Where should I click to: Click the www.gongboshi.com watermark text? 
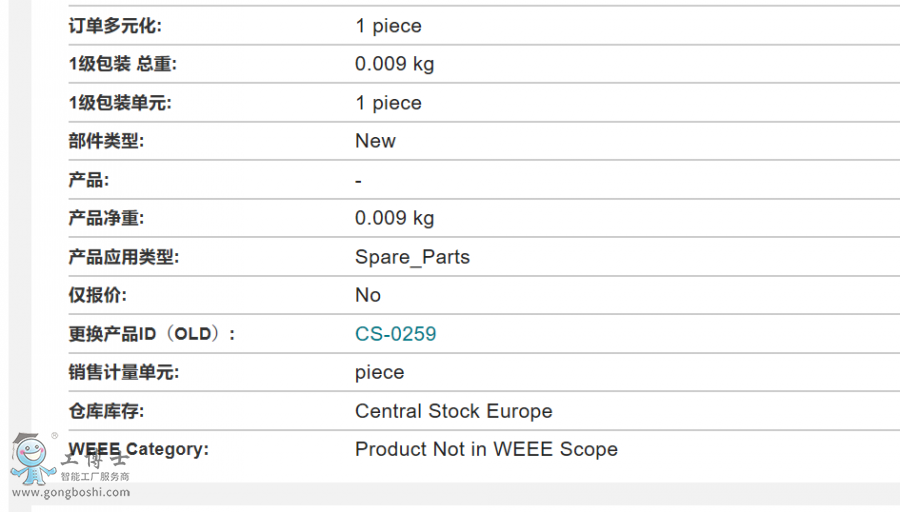(71, 492)
